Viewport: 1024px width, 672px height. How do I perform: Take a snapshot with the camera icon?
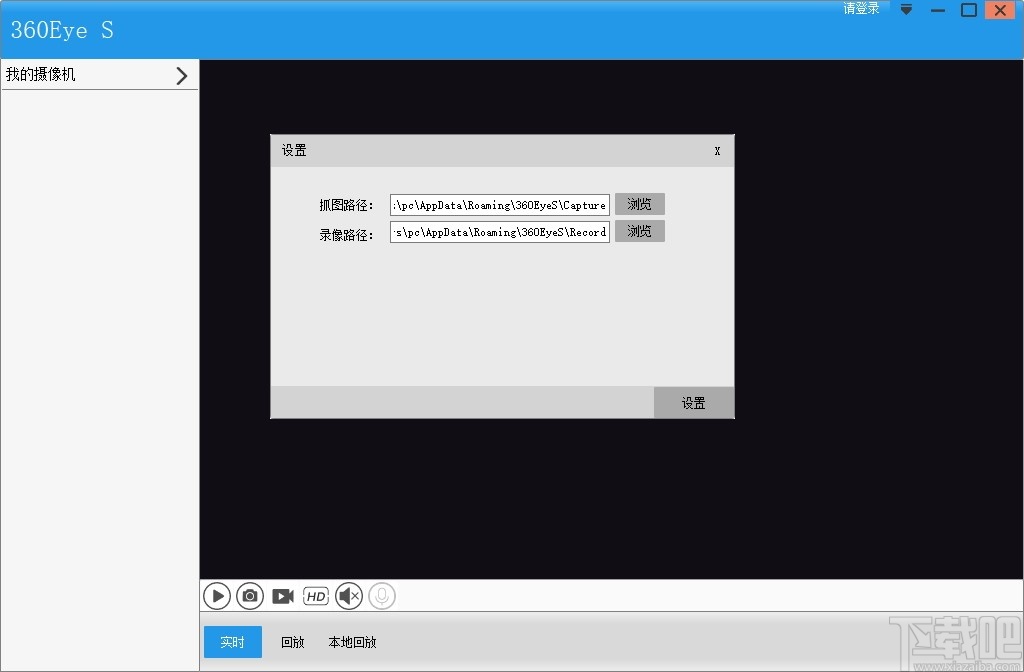[x=250, y=596]
